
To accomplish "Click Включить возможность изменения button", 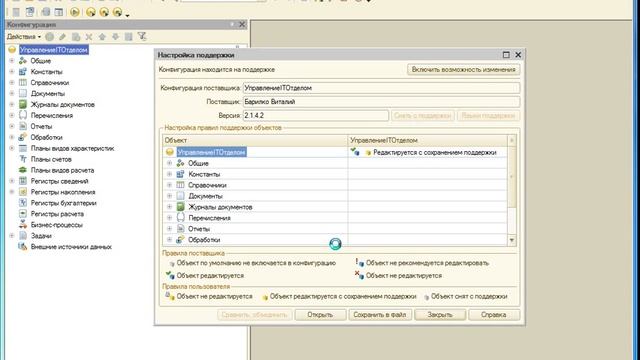I will point(463,70).
